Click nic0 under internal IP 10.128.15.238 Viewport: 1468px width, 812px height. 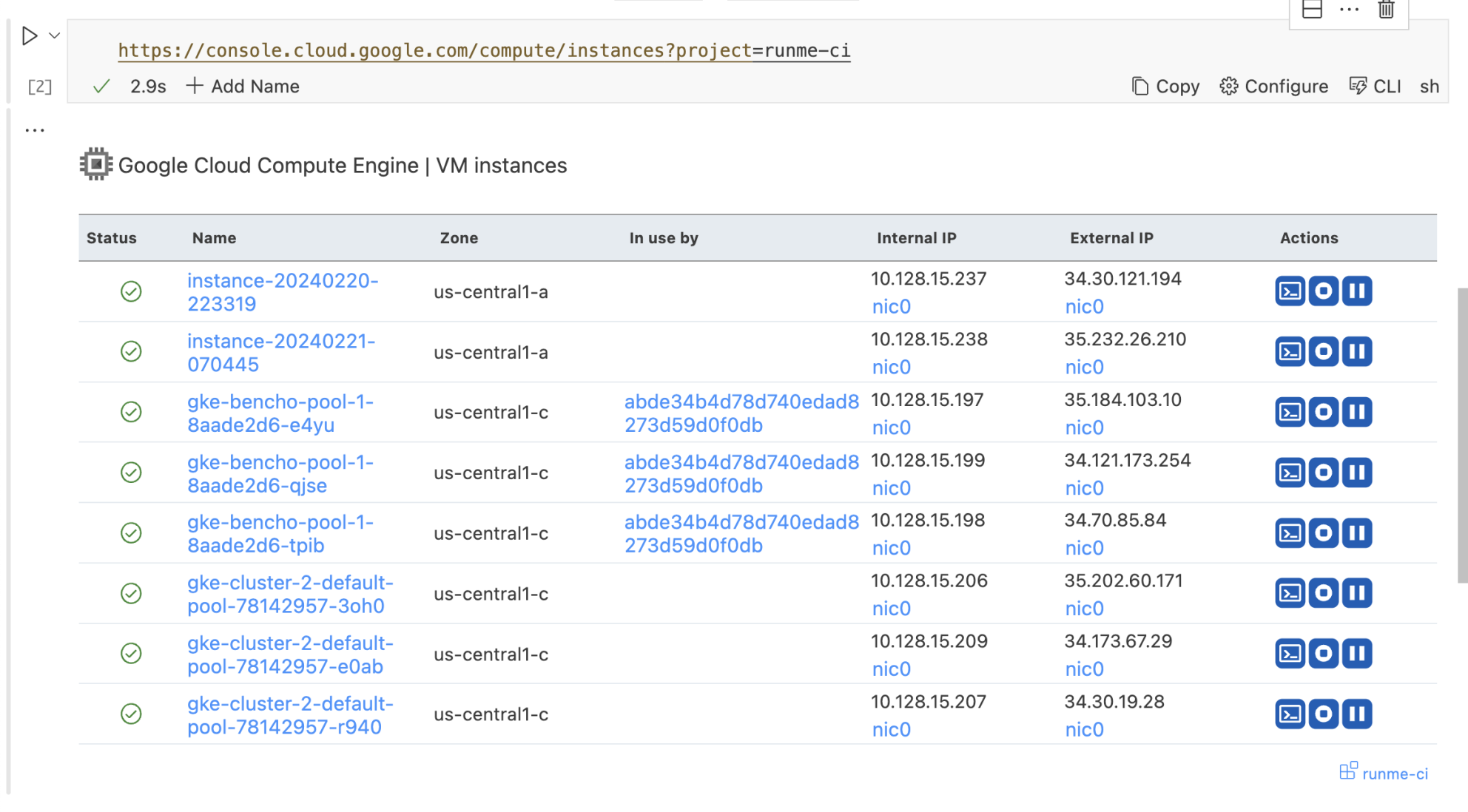pos(891,368)
